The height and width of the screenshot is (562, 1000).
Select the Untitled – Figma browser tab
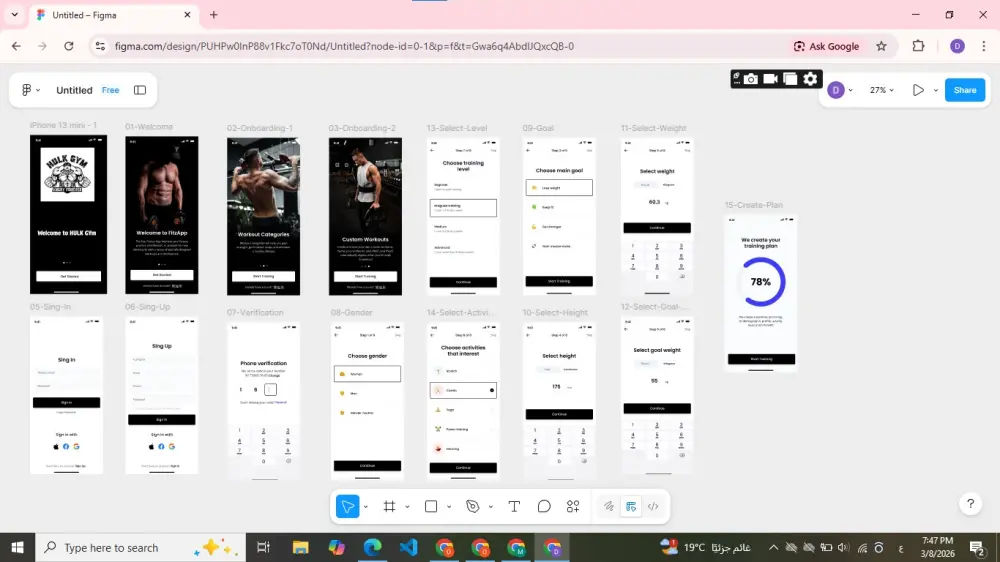pyautogui.click(x=113, y=15)
